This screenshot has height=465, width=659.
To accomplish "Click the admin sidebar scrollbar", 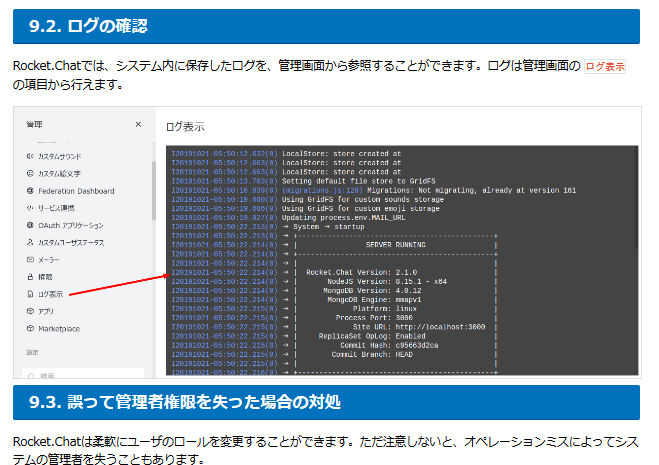I will coord(154,190).
